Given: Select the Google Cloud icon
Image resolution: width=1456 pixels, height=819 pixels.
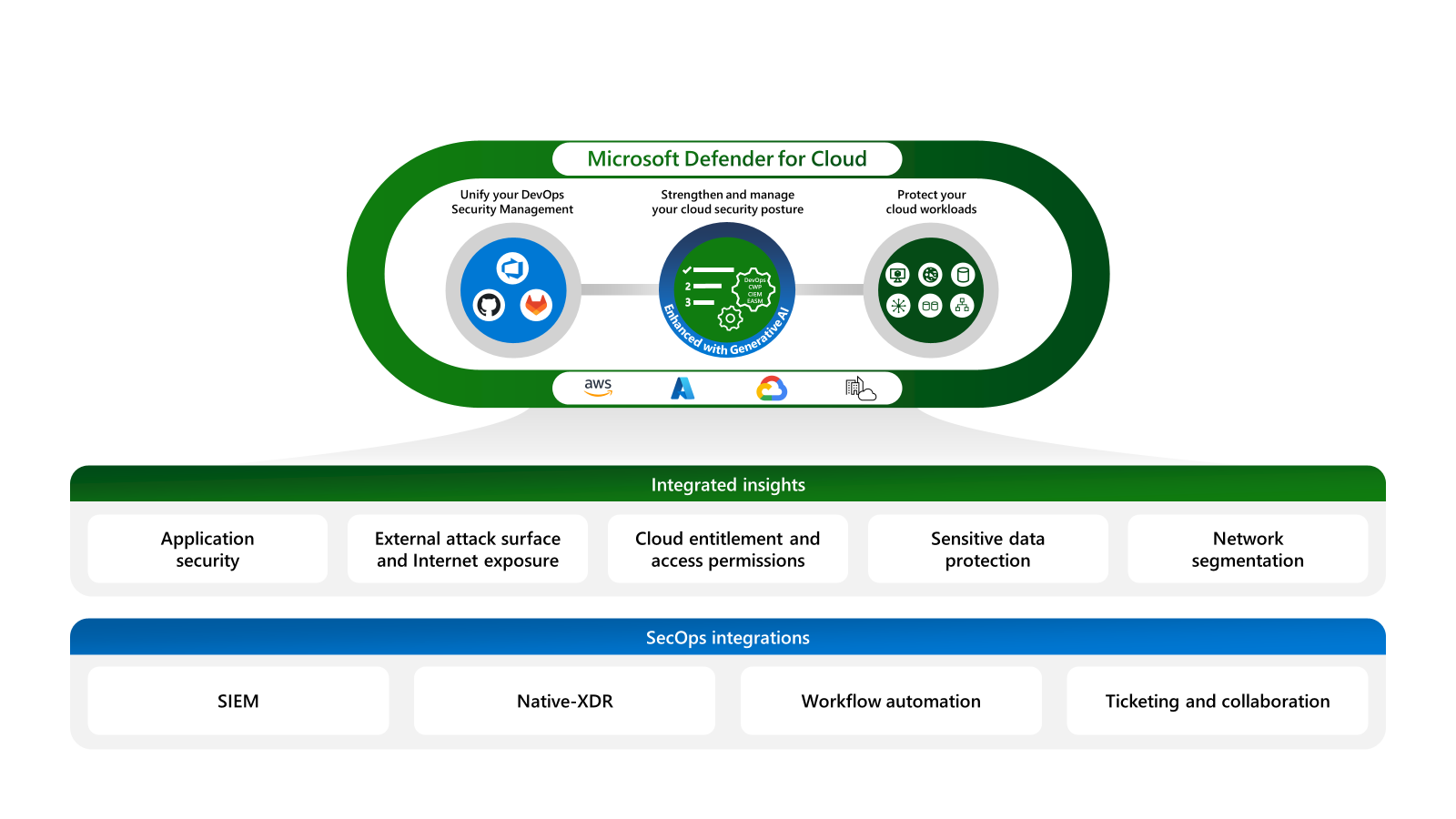Looking at the screenshot, I should [x=770, y=387].
